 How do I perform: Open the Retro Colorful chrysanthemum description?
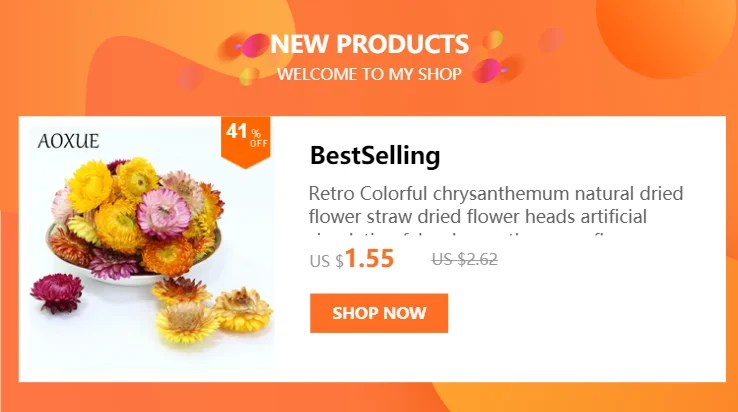496,205
